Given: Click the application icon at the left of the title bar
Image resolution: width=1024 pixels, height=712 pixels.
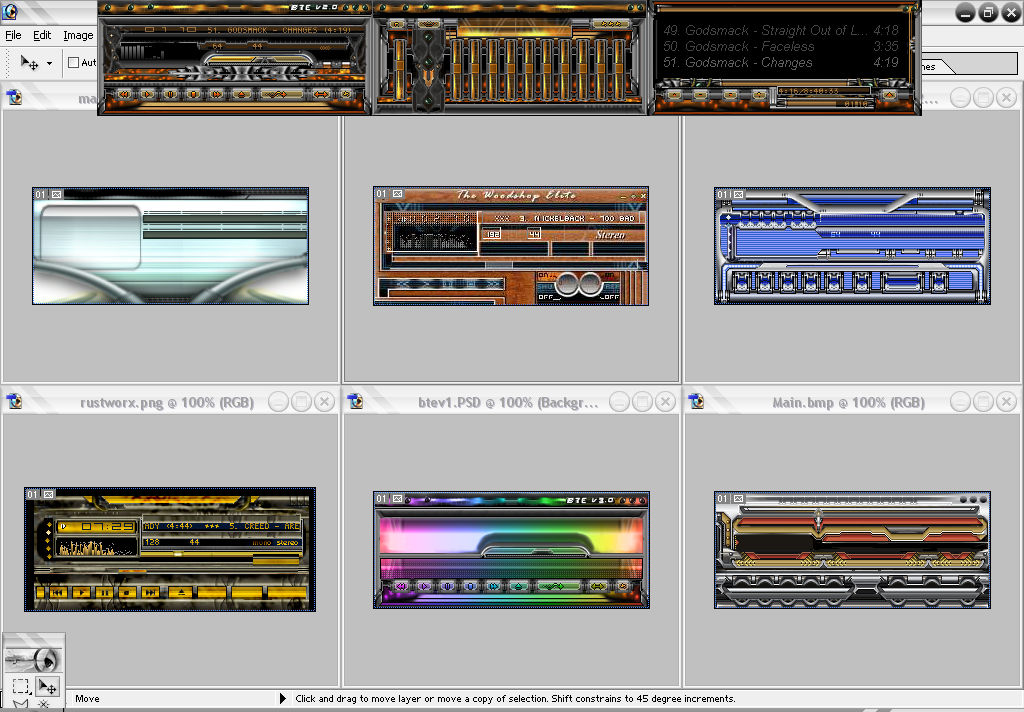Looking at the screenshot, I should click(10, 12).
